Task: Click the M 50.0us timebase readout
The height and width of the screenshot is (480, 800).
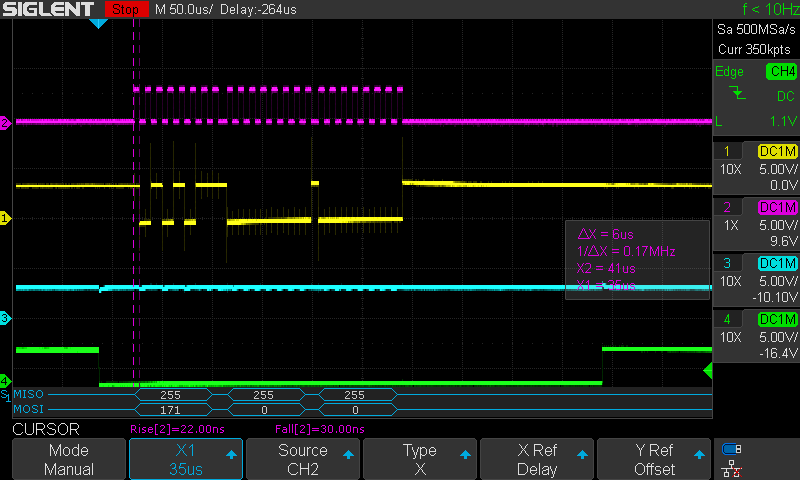Action: (184, 9)
